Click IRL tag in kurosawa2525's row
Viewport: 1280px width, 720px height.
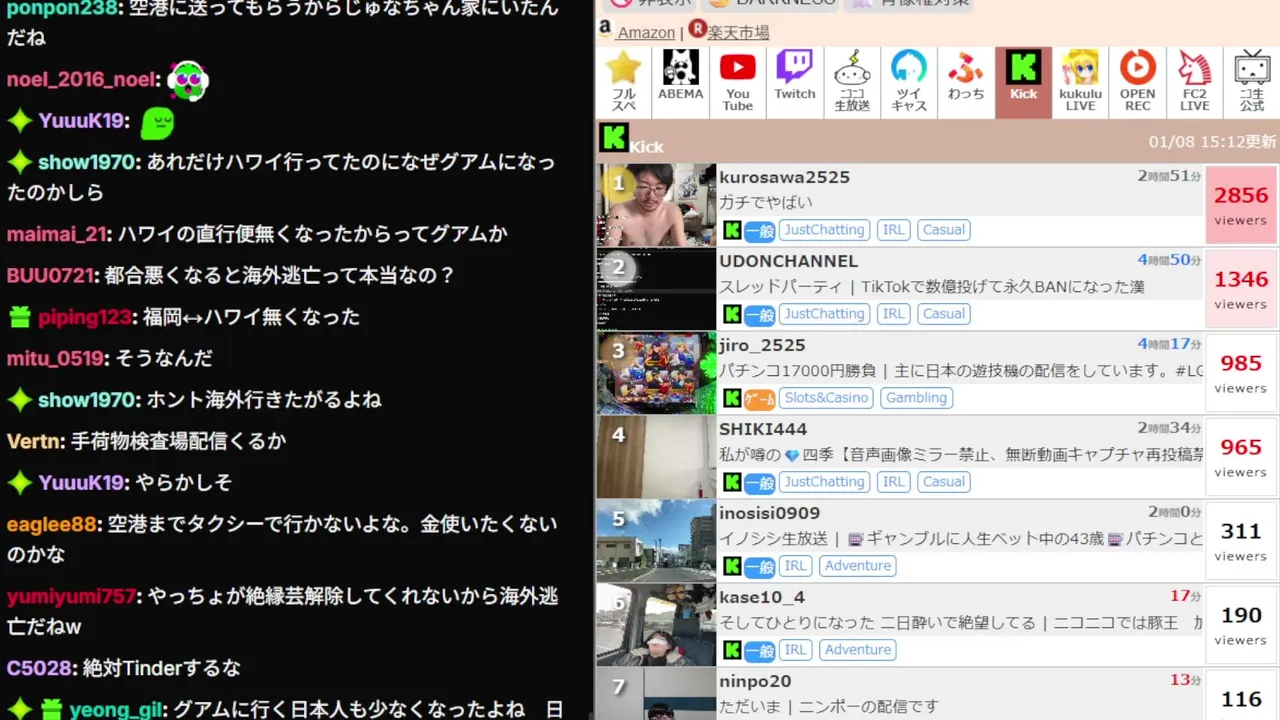[x=894, y=230]
